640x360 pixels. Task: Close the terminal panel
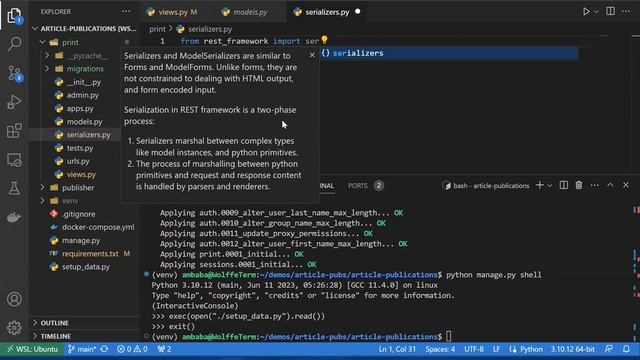pos(626,185)
